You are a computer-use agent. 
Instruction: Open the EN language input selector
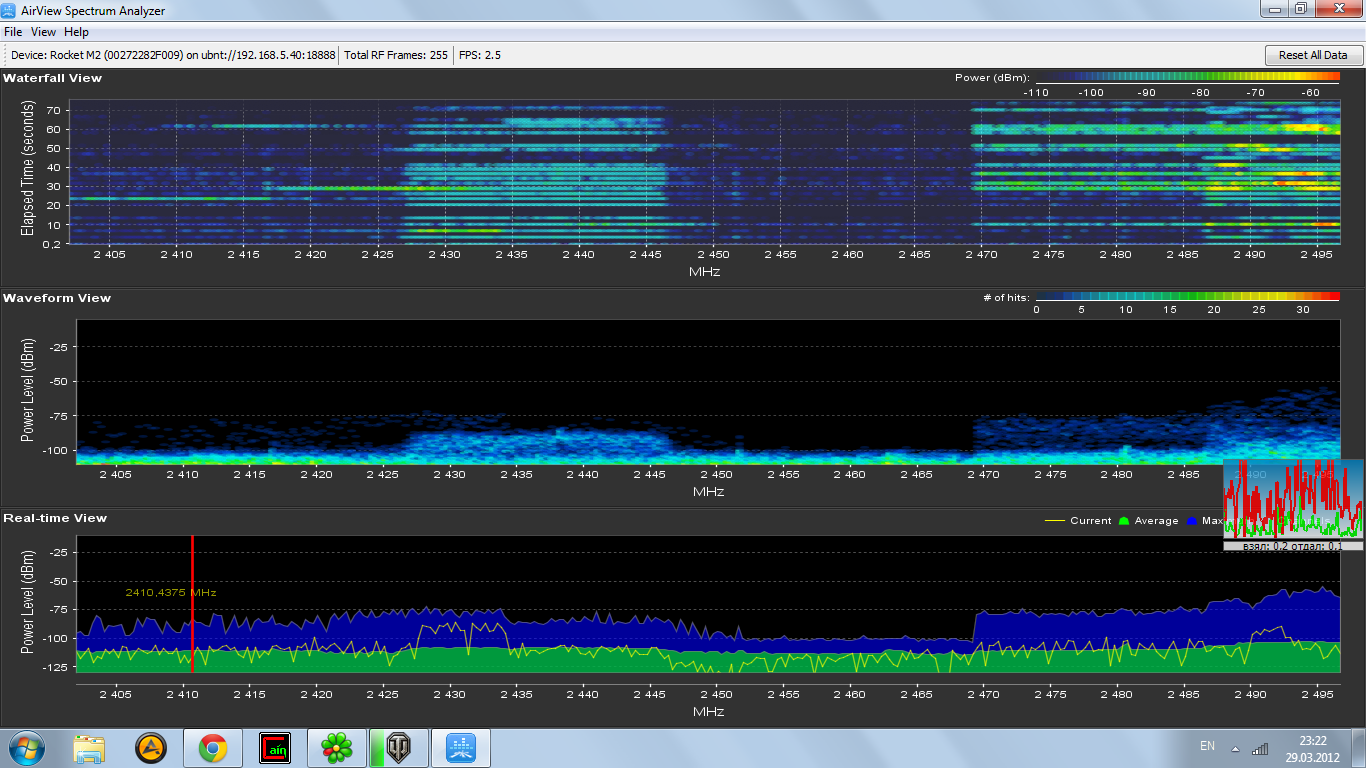(x=1207, y=746)
